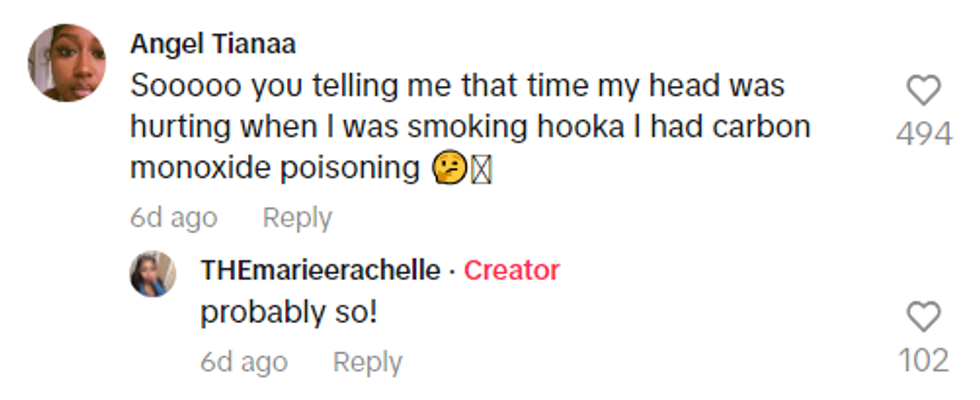Open the THEmarieerachelle username link
Screen dimensions: 980x400
coord(320,270)
